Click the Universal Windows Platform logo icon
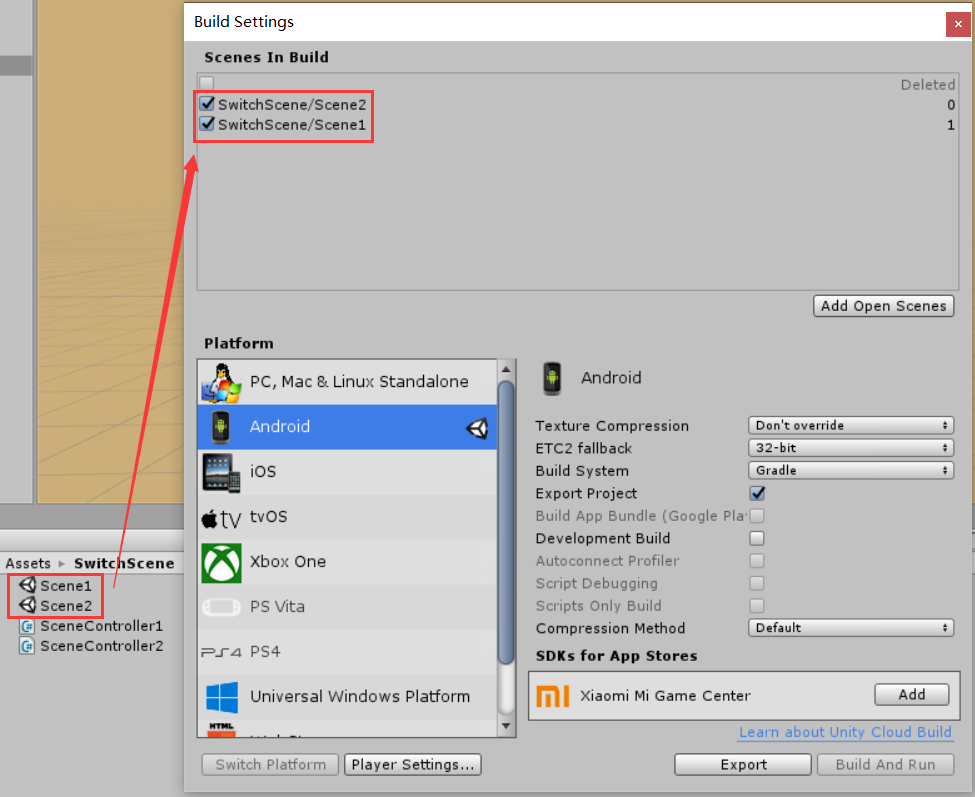975x797 pixels. [x=222, y=697]
